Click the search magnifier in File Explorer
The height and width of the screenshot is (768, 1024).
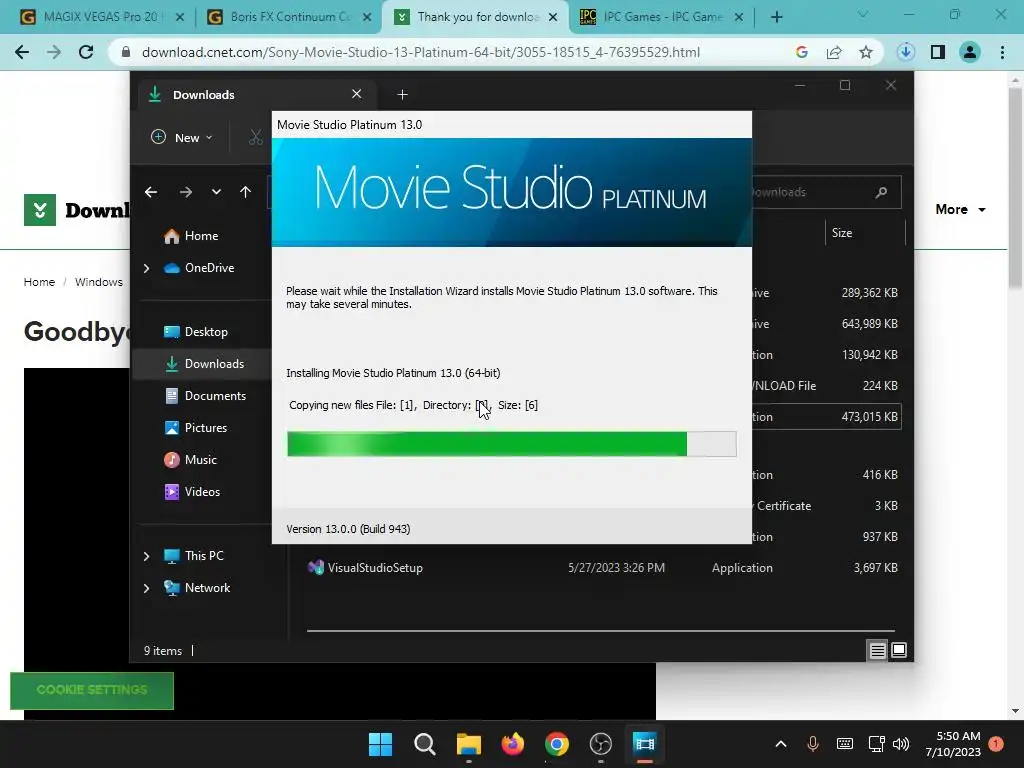[x=881, y=192]
